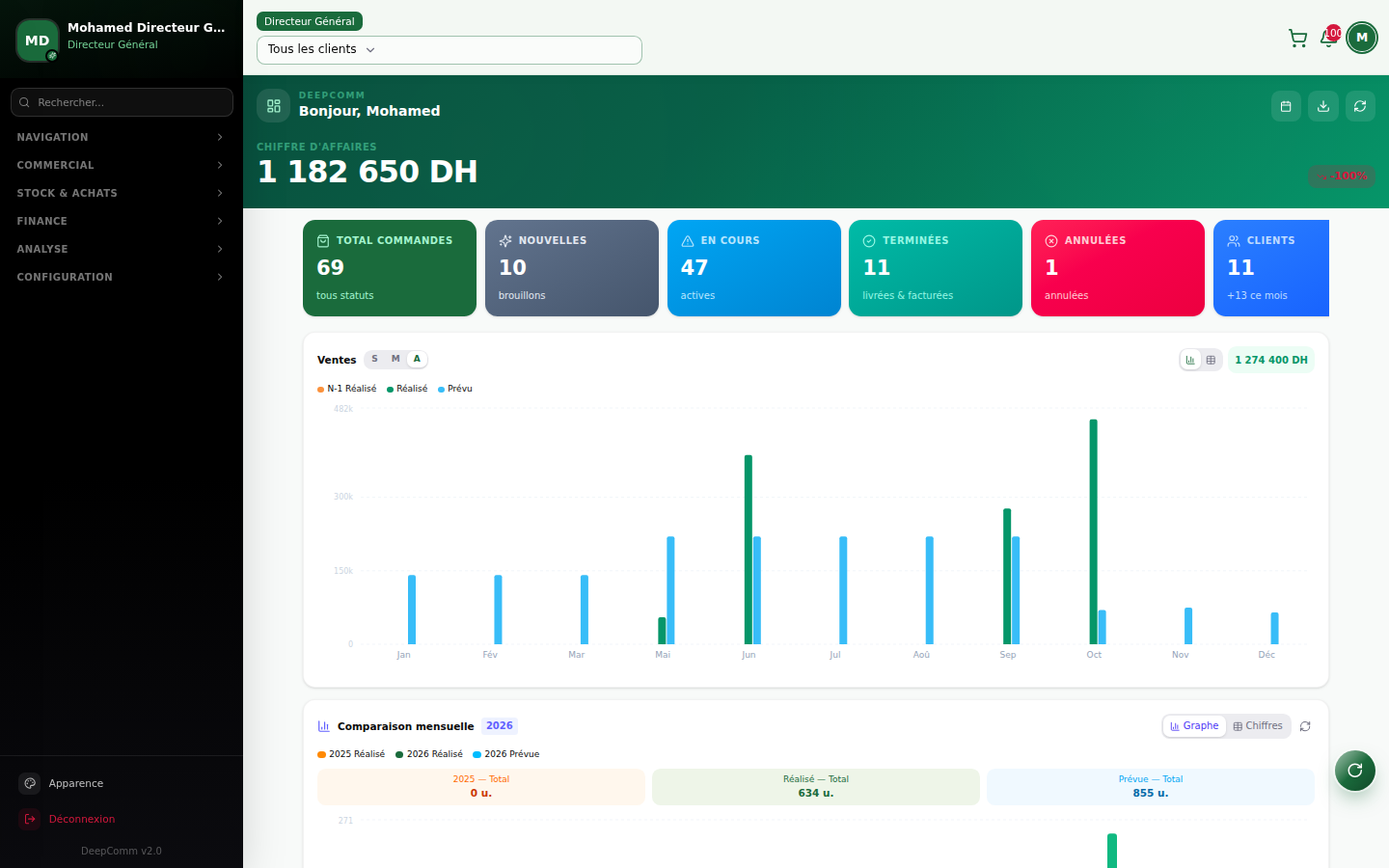Image resolution: width=1389 pixels, height=868 pixels.
Task: Switch Ventes chart to A period
Action: tap(417, 359)
